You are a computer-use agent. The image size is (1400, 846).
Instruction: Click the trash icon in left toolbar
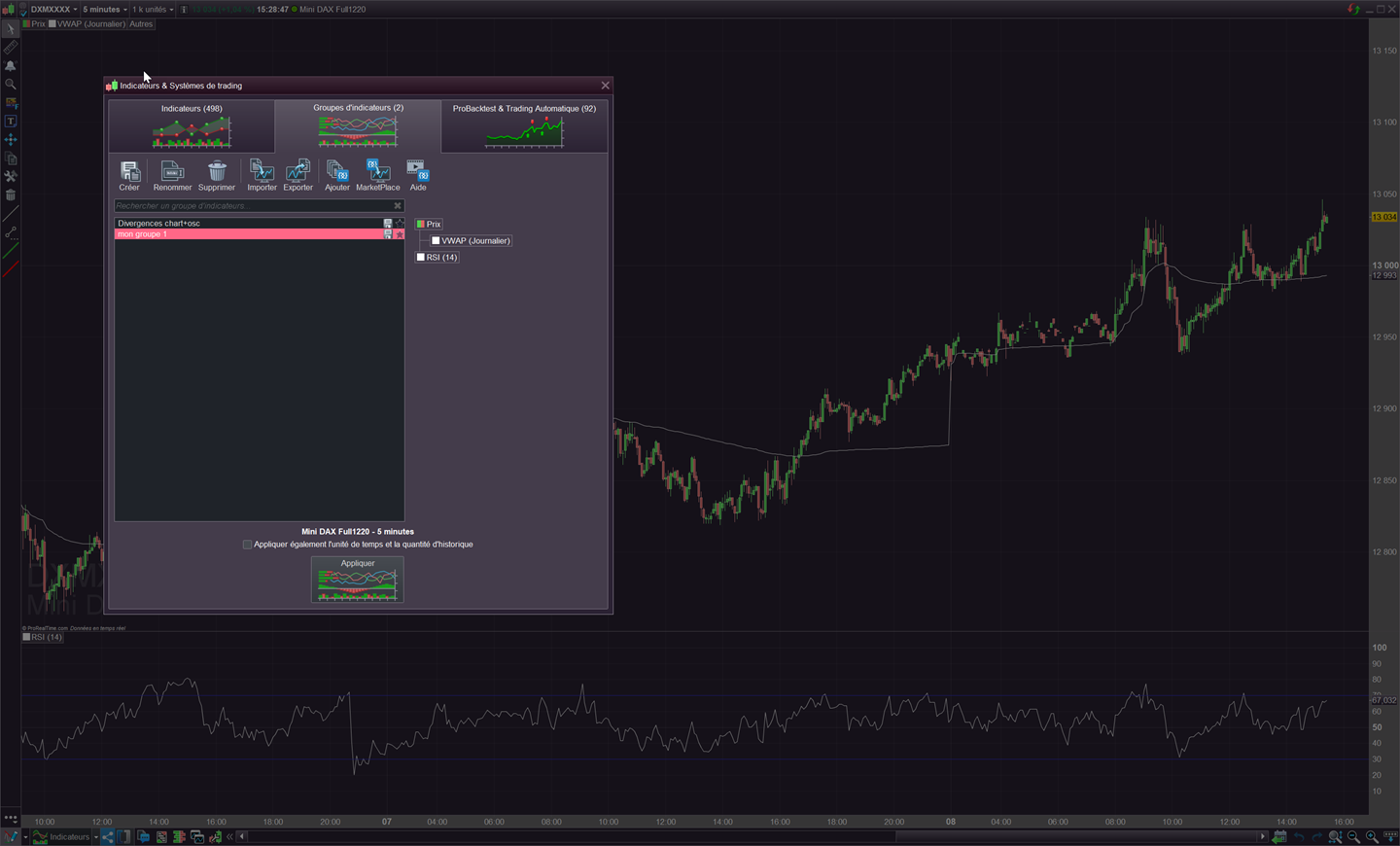tap(11, 194)
